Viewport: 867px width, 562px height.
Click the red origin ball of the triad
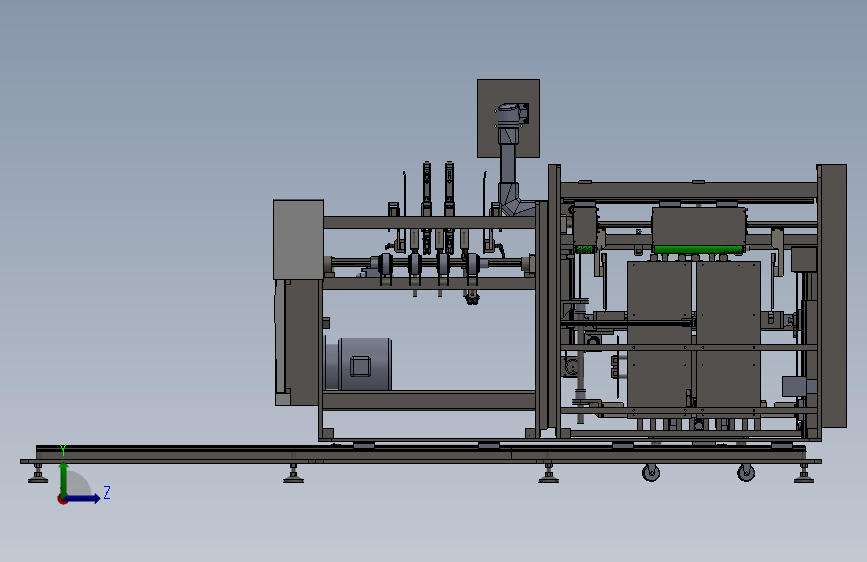tap(62, 499)
